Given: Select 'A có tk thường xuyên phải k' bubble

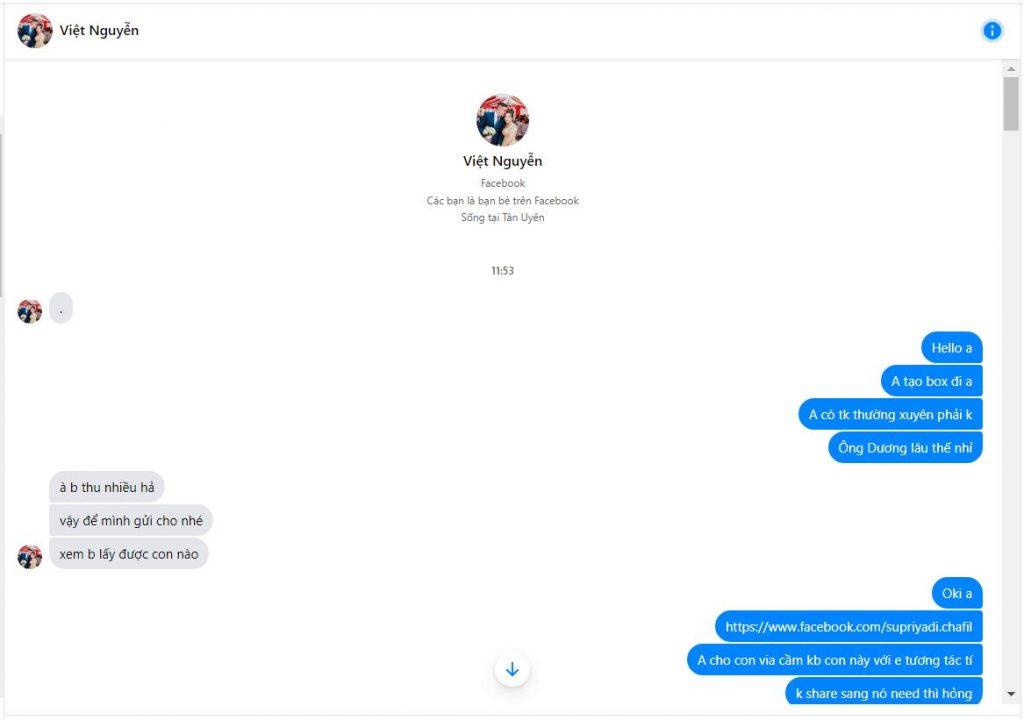Looking at the screenshot, I should [890, 414].
